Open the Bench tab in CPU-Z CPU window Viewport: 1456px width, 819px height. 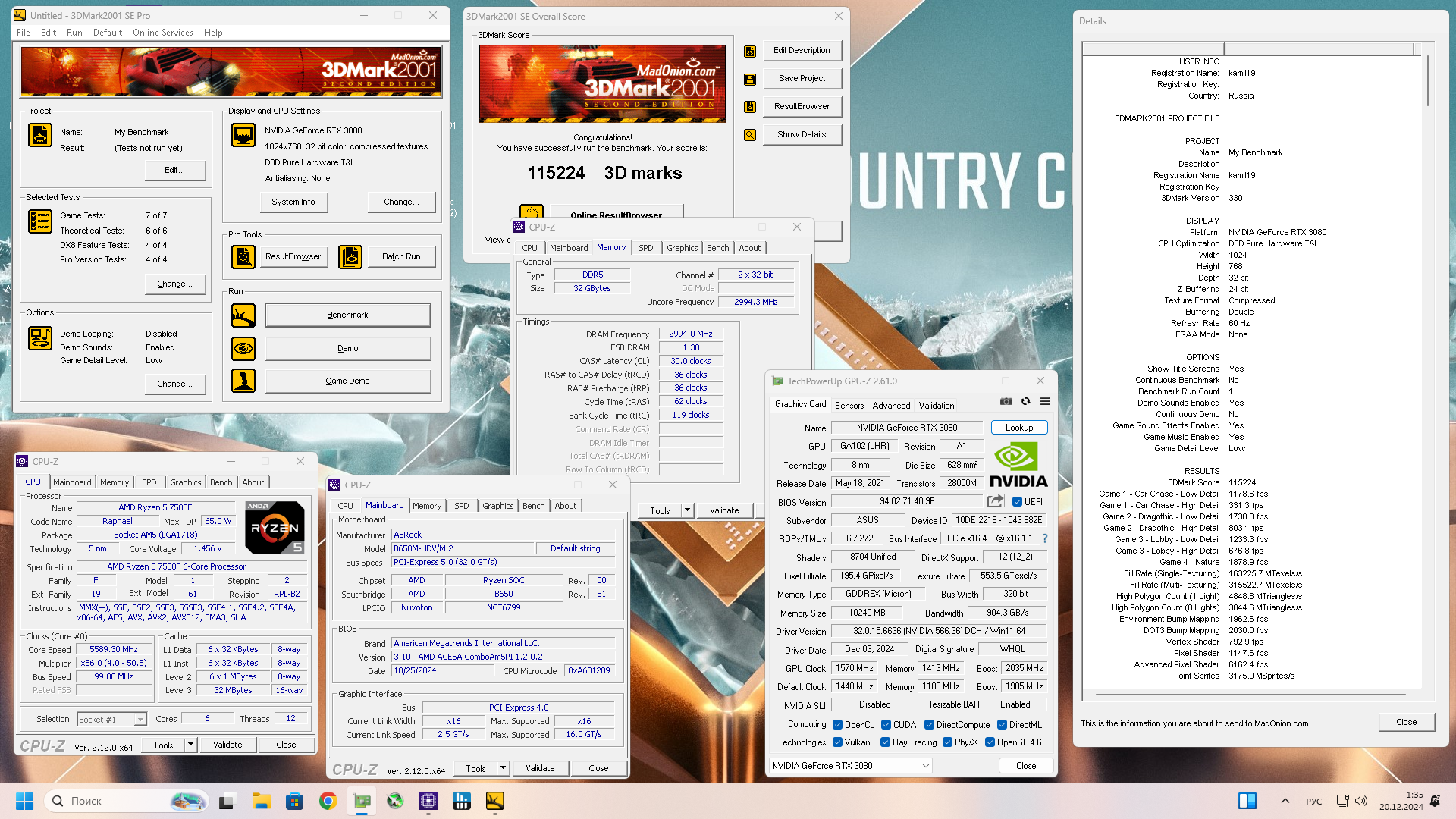coord(221,482)
